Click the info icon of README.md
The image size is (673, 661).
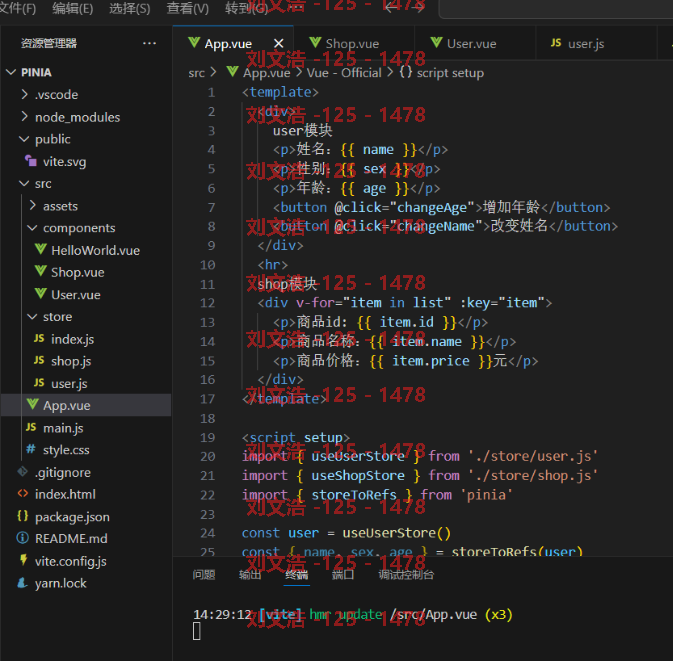click(23, 538)
